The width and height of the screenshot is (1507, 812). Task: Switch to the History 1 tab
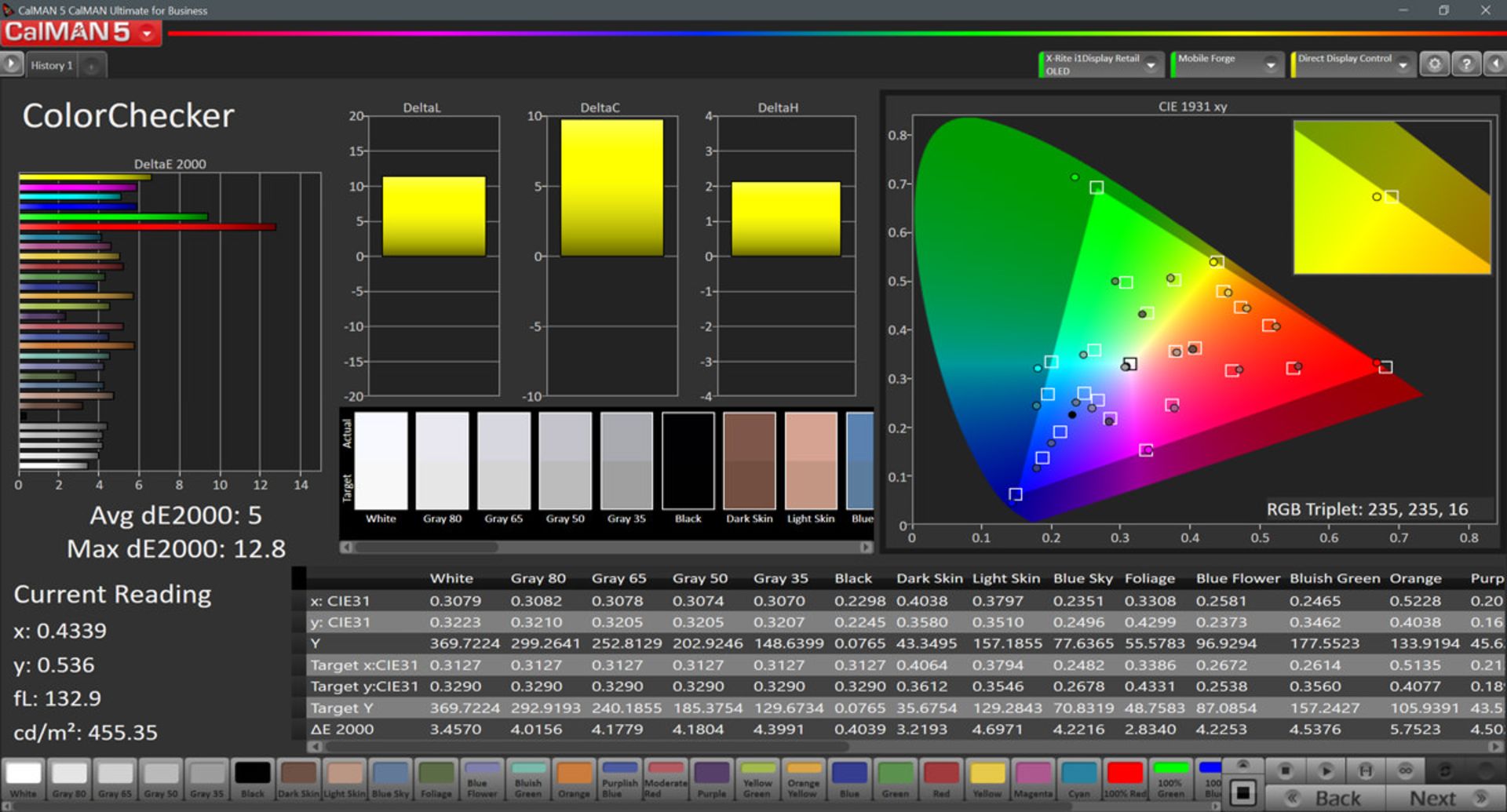point(52,65)
